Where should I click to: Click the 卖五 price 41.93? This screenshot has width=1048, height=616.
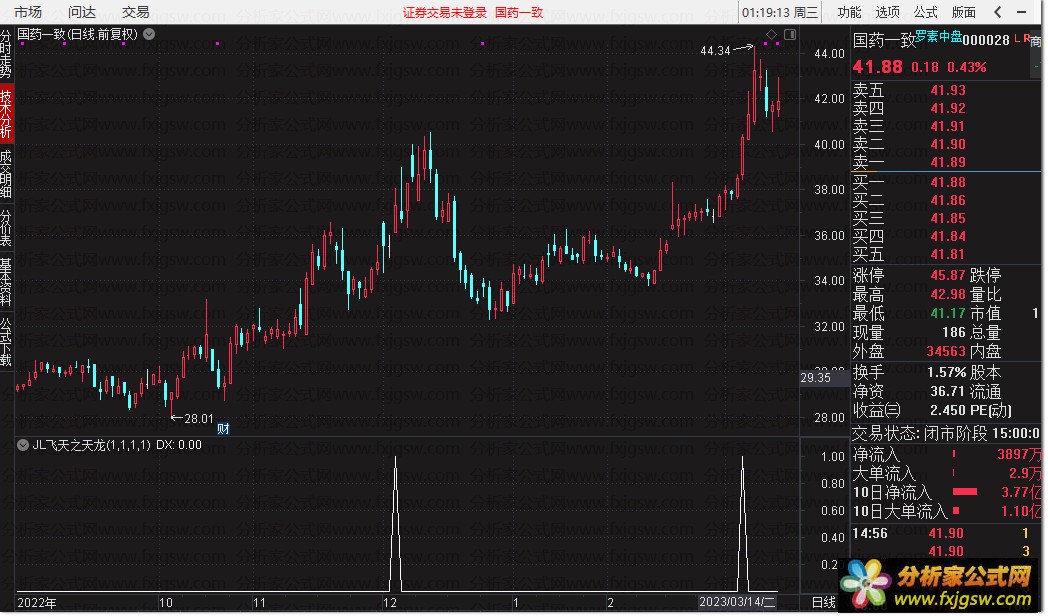tap(948, 90)
